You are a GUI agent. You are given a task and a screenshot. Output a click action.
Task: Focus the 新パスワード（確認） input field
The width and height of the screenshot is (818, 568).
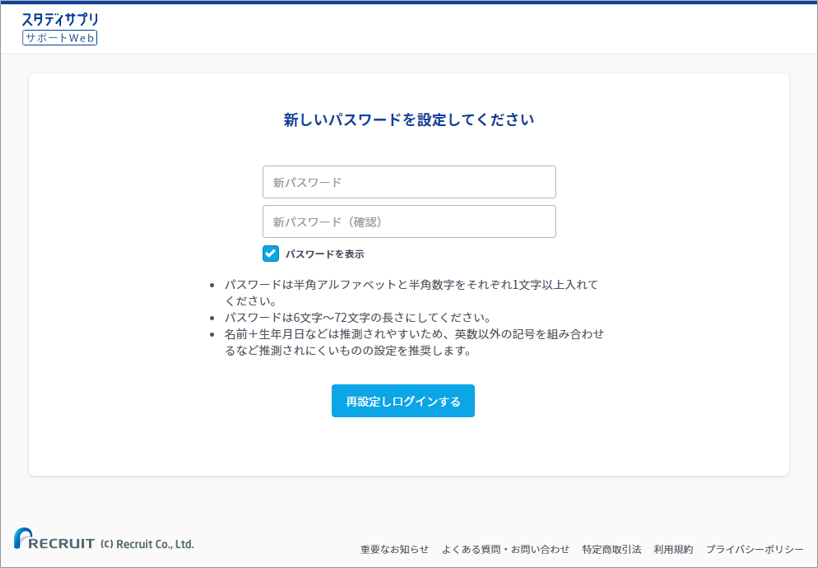click(x=409, y=222)
